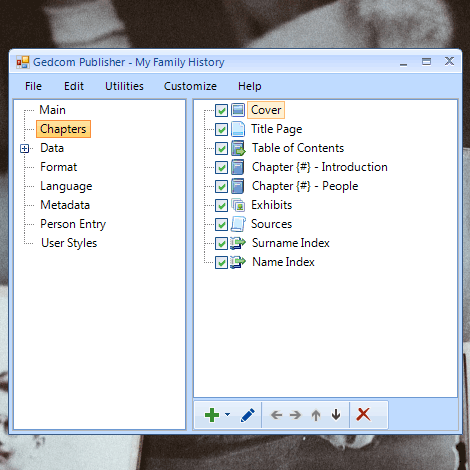Click the left arrow outdent icon
Viewport: 470px width, 470px height.
tap(276, 415)
